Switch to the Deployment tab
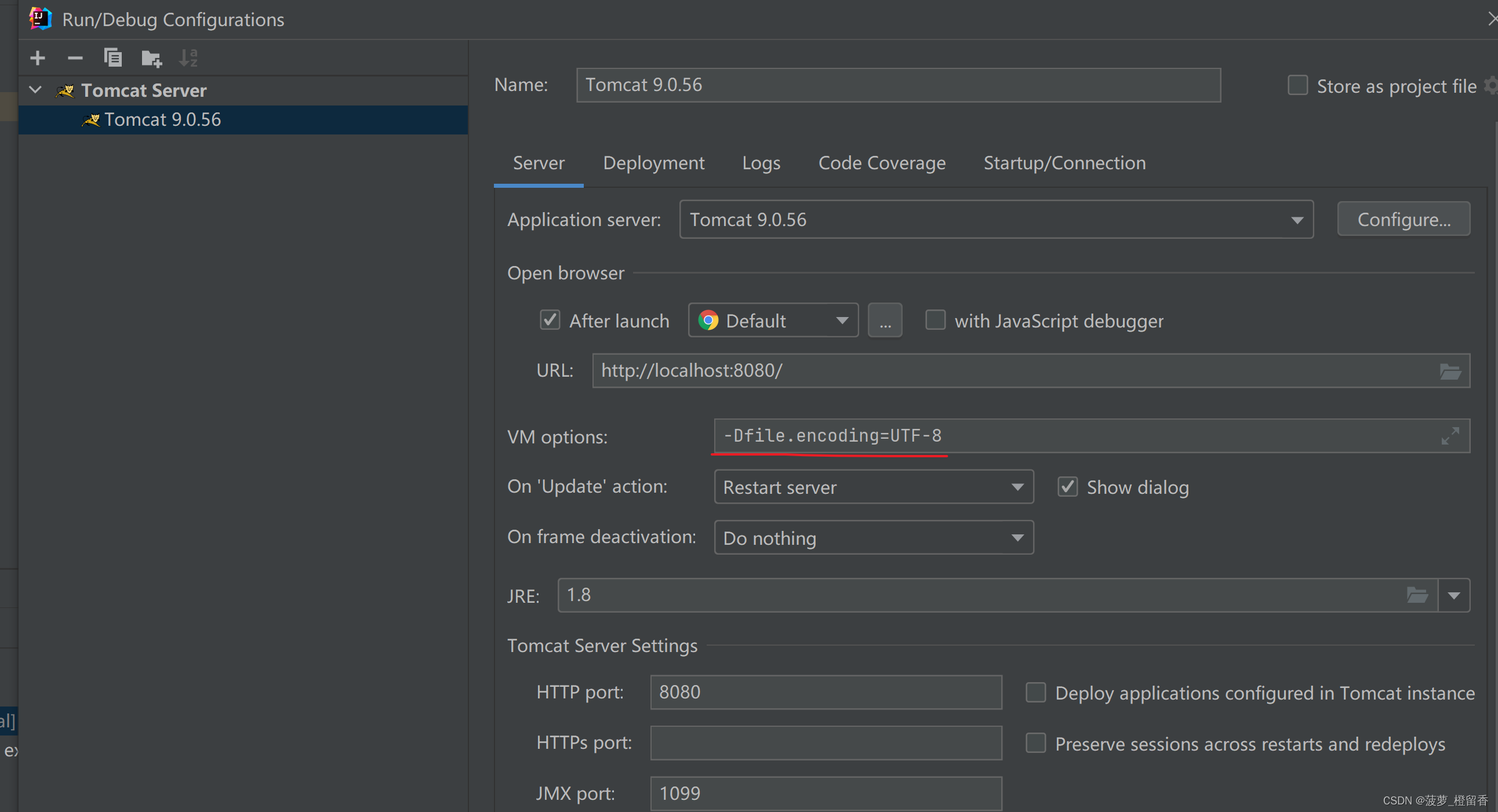1498x812 pixels. (x=653, y=163)
